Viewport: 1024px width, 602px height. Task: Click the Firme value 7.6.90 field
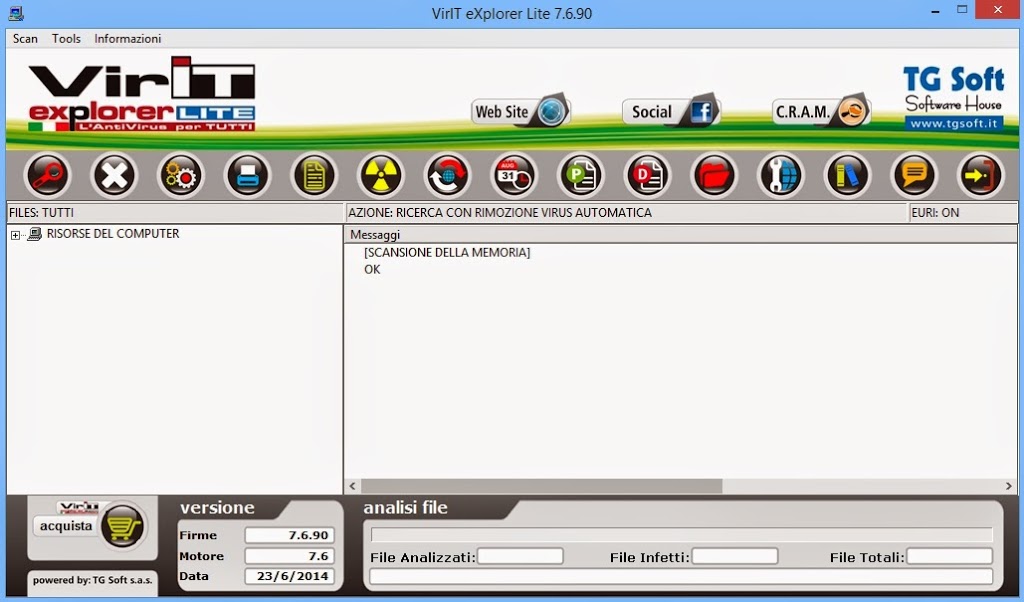[289, 535]
